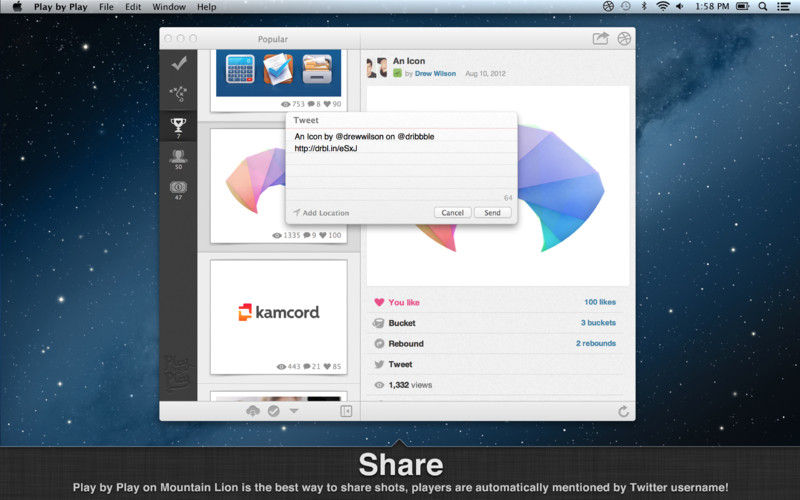The height and width of the screenshot is (500, 800).
Task: Click the eye 1335 views on polygon shot
Action: [286, 235]
